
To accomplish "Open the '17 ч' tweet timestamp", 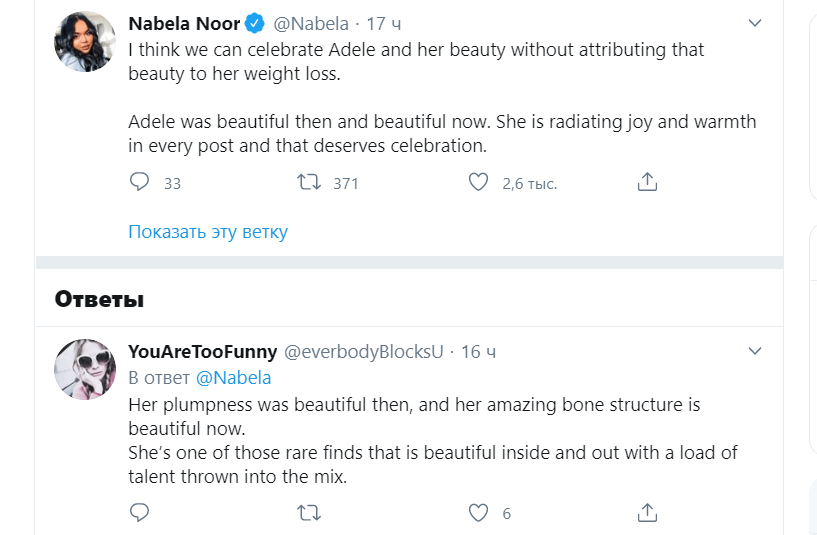I will pos(384,23).
